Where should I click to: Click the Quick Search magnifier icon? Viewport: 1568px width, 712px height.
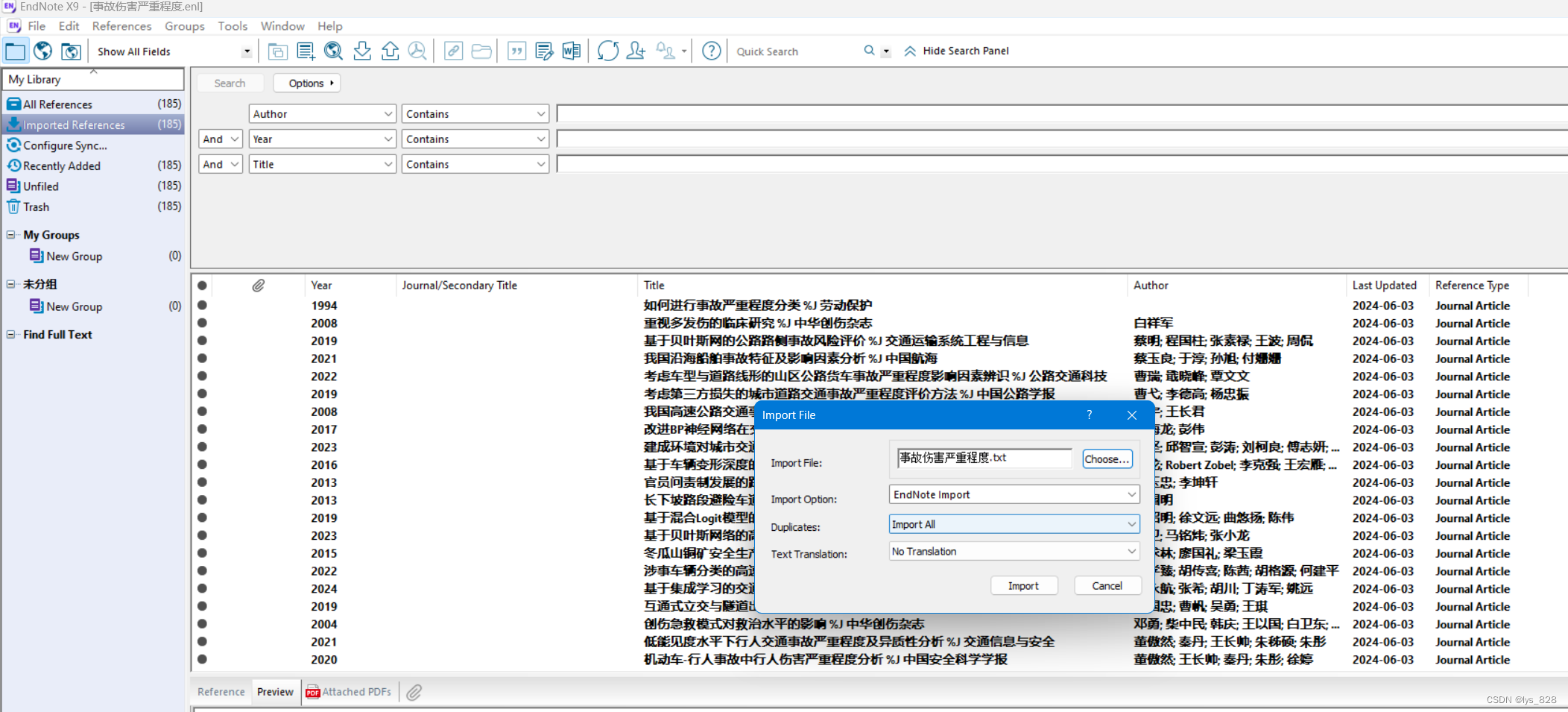[x=869, y=51]
